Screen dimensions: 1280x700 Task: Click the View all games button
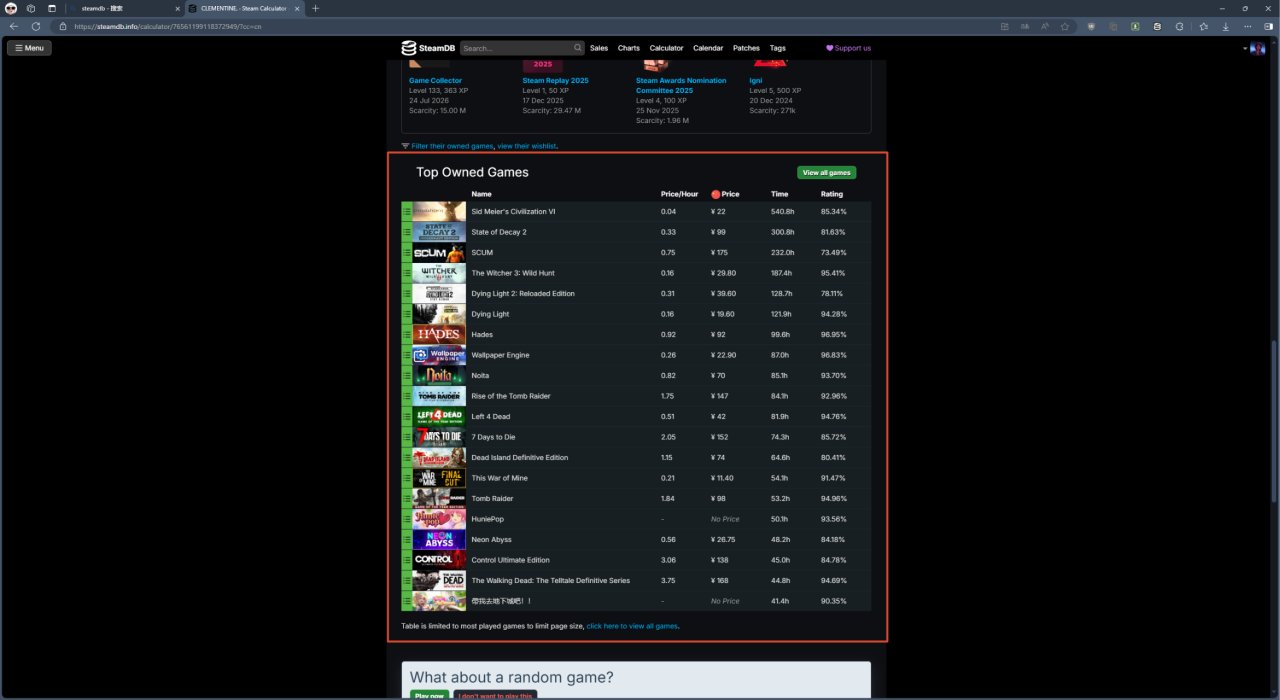(827, 173)
